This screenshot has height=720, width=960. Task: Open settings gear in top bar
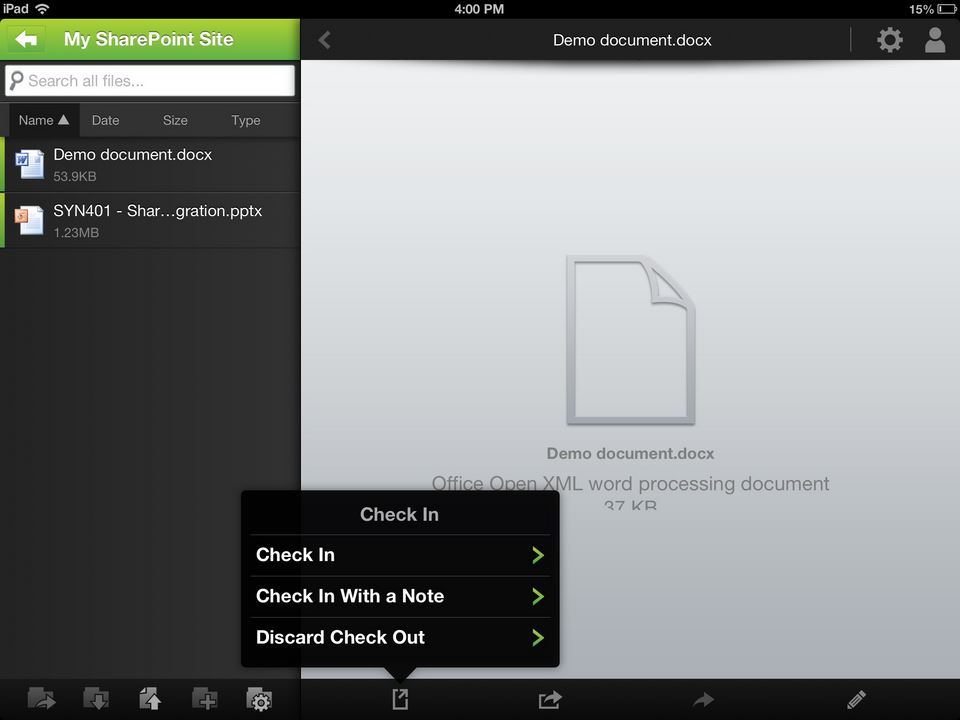pos(890,40)
